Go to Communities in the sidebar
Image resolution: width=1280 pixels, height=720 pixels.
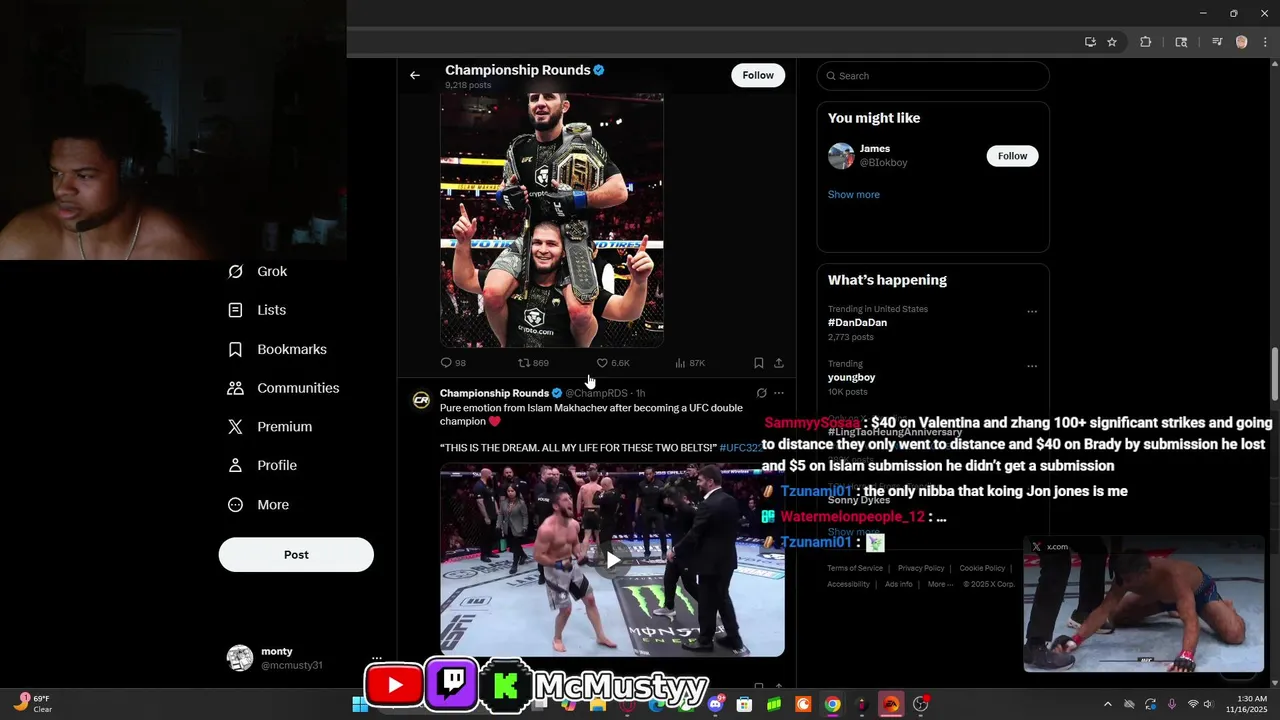[x=284, y=388]
